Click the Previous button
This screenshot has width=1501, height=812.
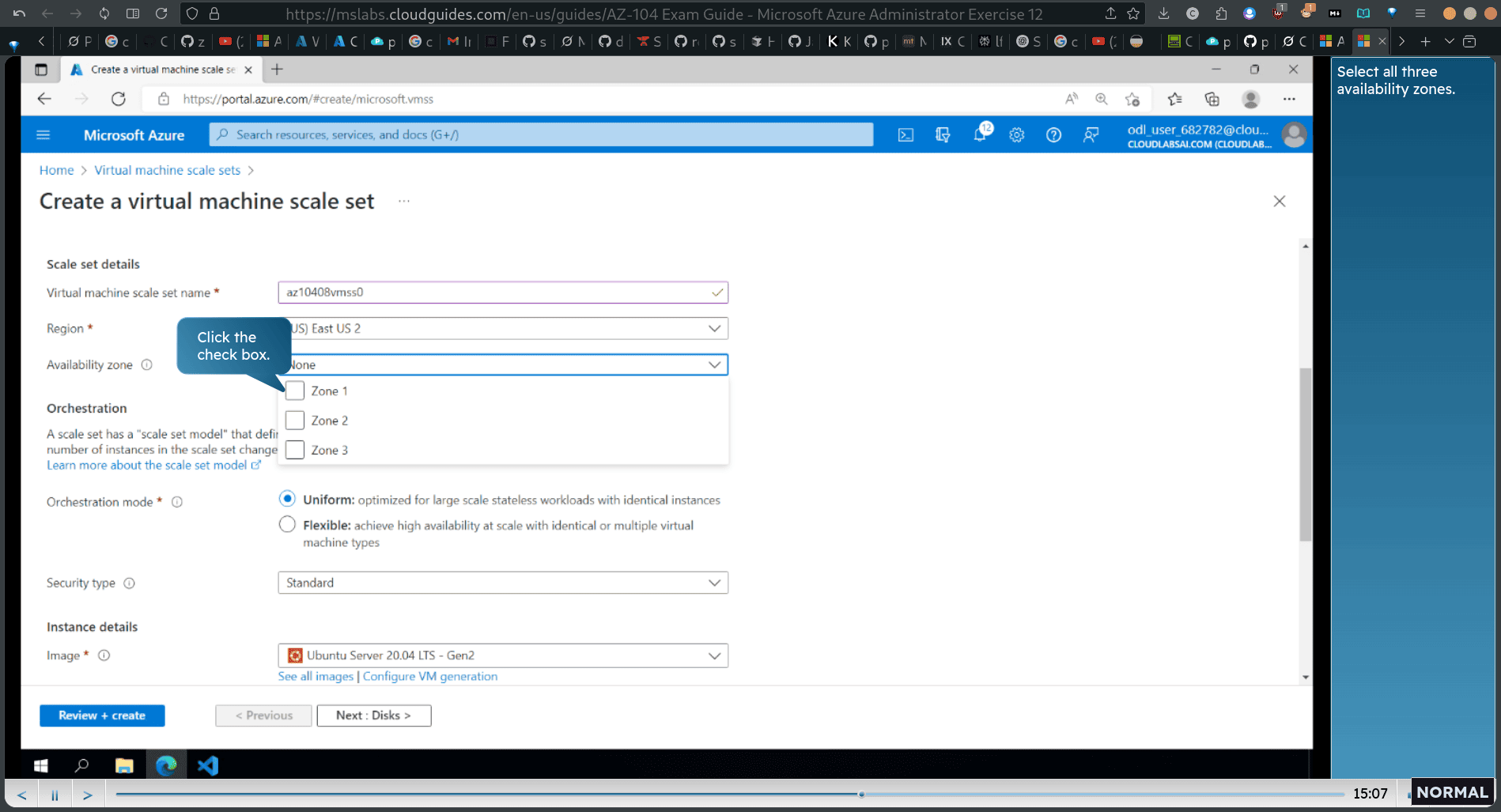click(263, 716)
